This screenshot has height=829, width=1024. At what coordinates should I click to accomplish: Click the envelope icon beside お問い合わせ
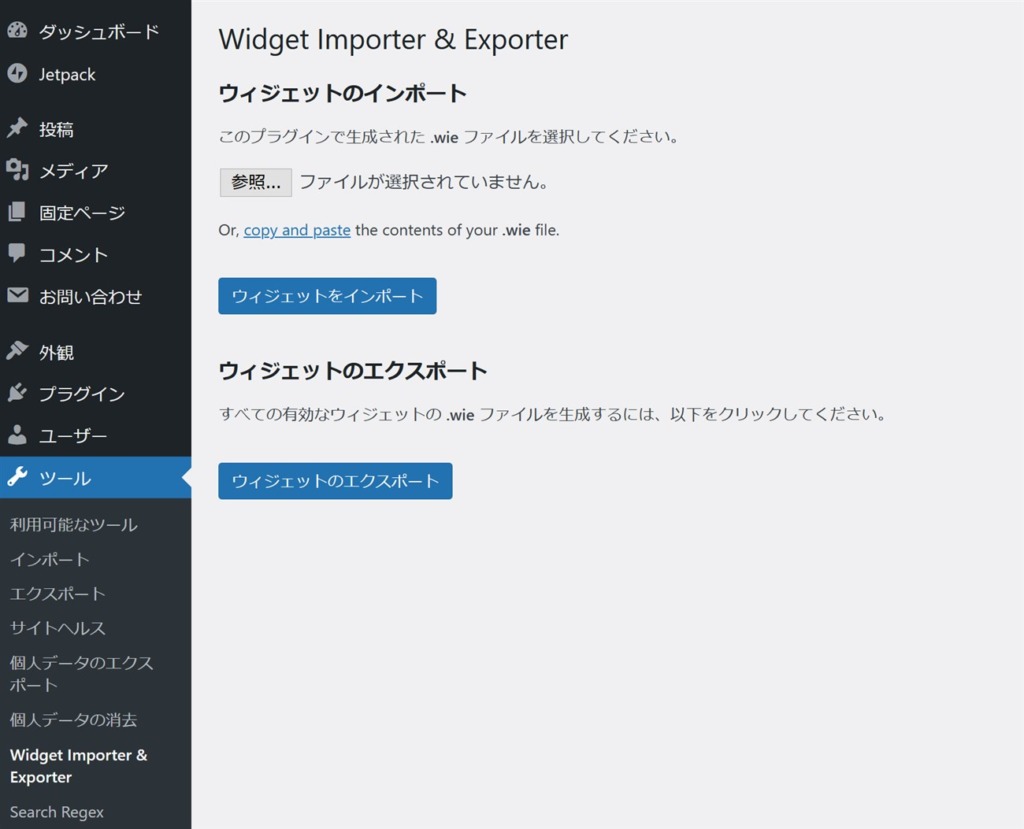point(18,295)
